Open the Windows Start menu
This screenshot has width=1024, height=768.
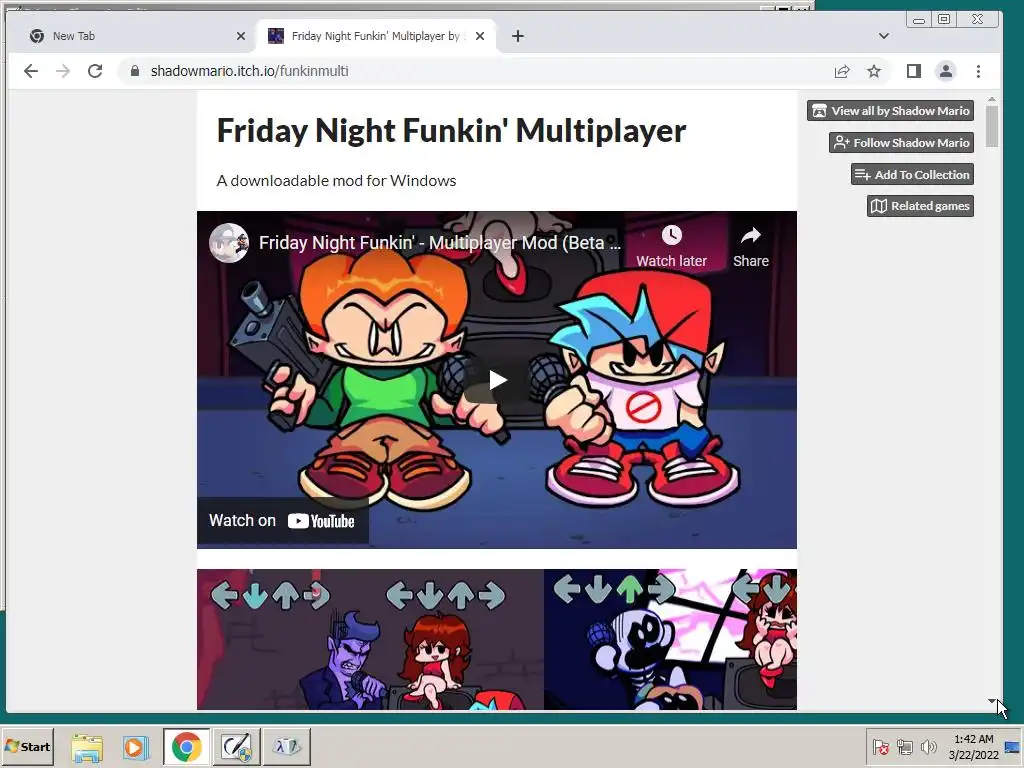(x=27, y=746)
